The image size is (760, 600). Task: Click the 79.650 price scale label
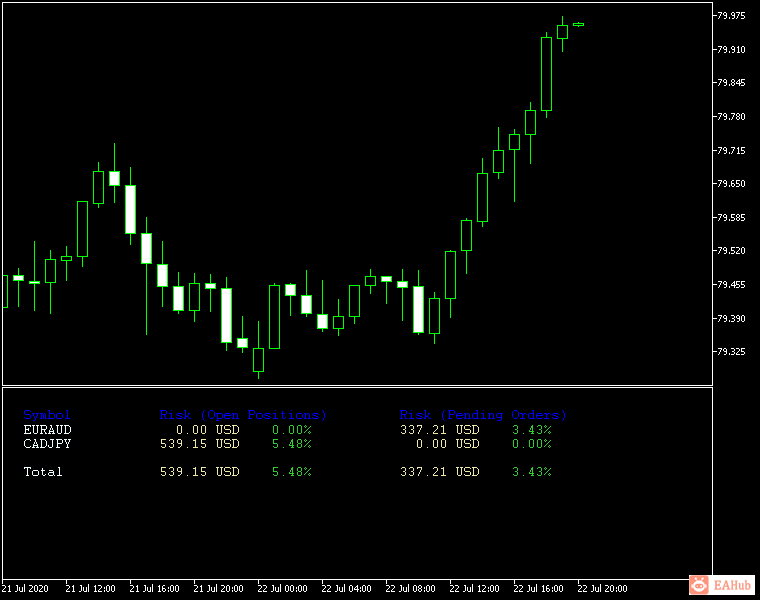tap(731, 184)
